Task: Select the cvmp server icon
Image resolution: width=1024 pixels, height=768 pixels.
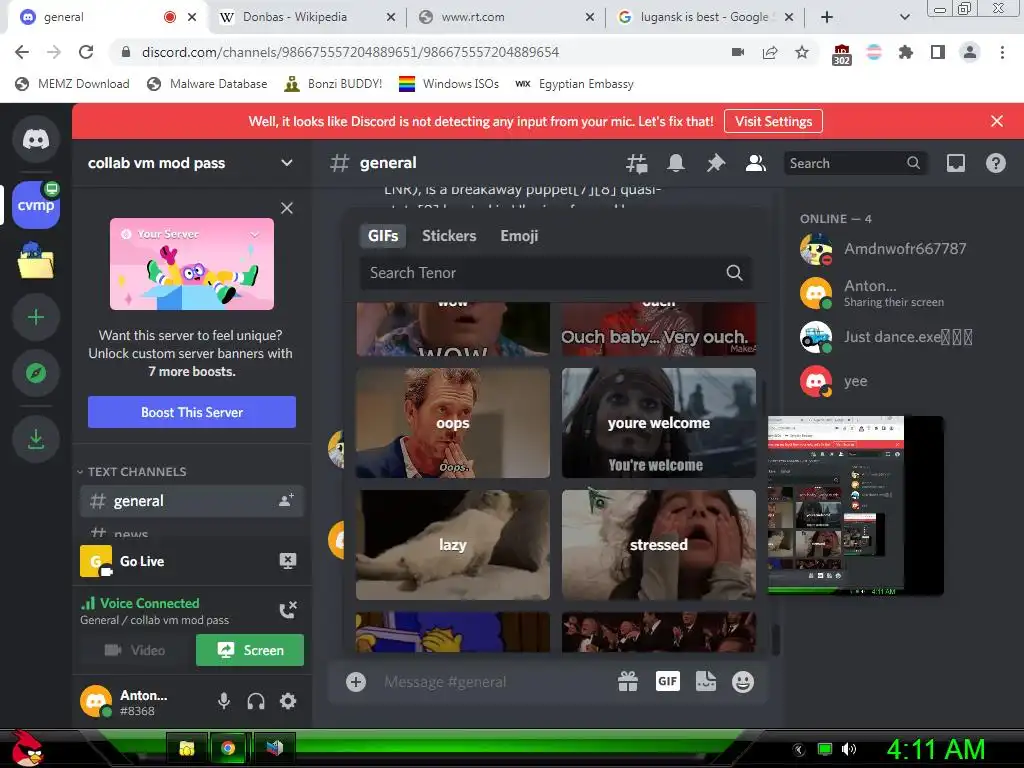Action: click(x=36, y=205)
